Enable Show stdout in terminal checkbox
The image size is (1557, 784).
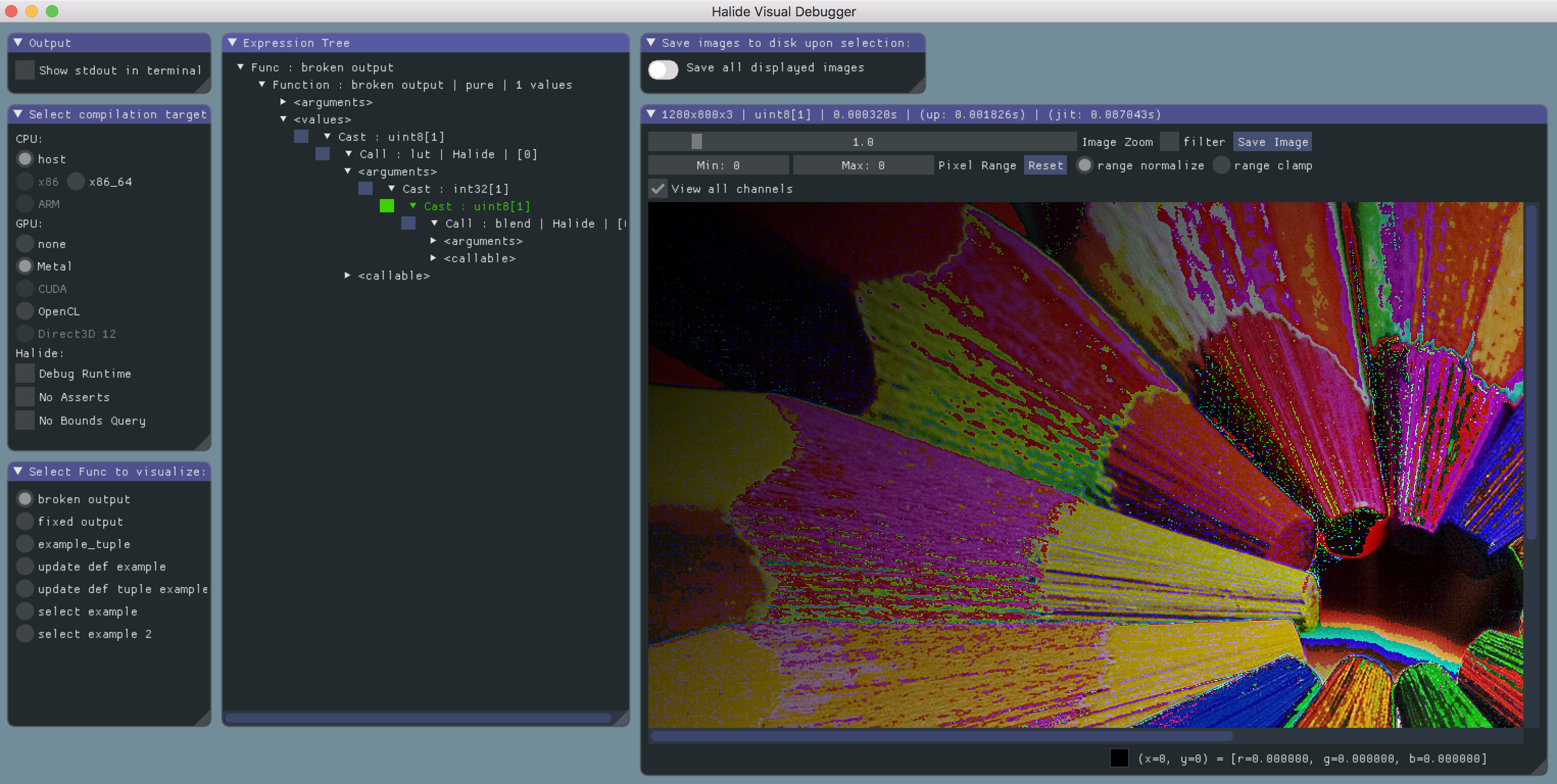tap(25, 70)
